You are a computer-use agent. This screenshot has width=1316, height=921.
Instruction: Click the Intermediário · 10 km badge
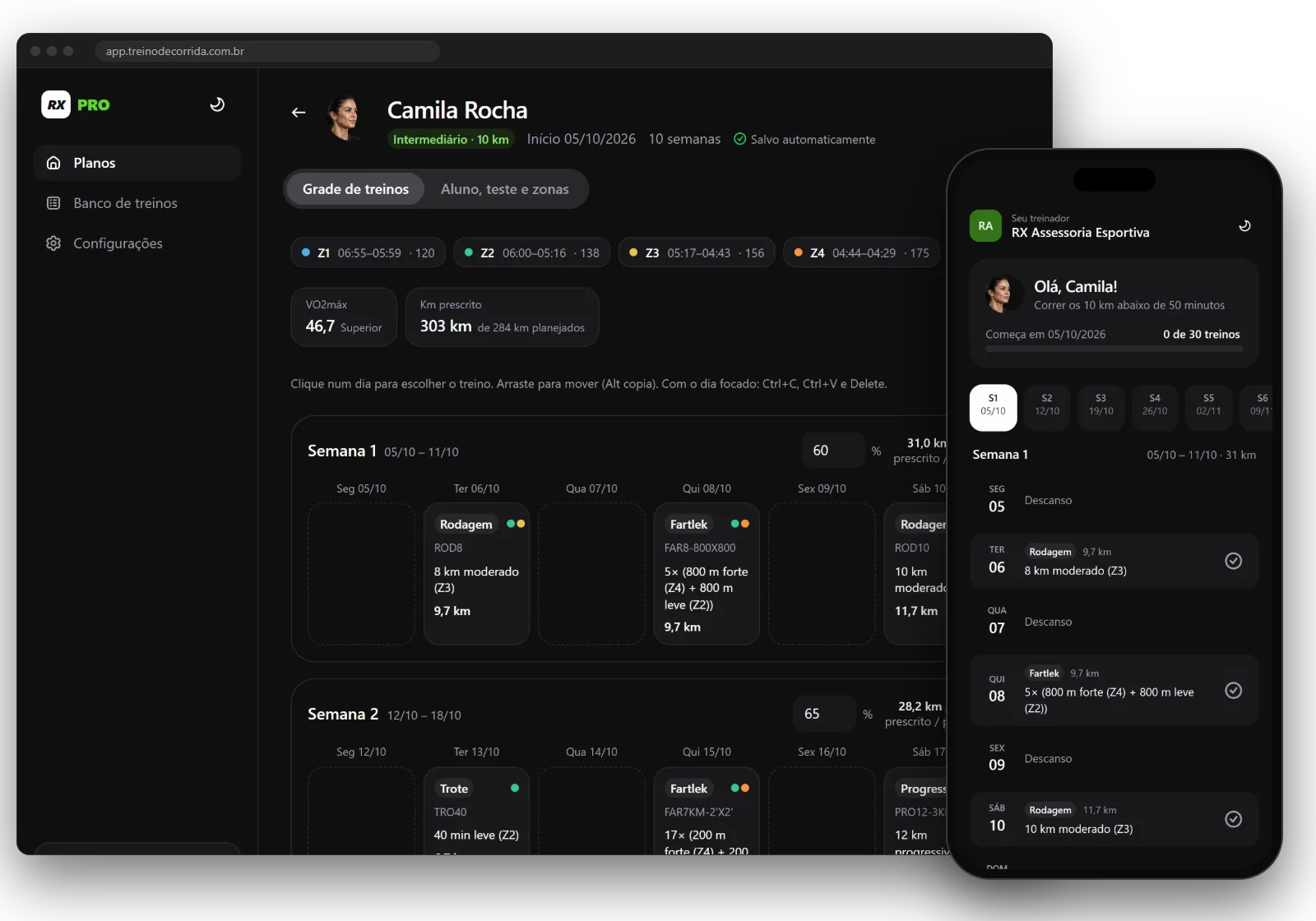point(451,139)
